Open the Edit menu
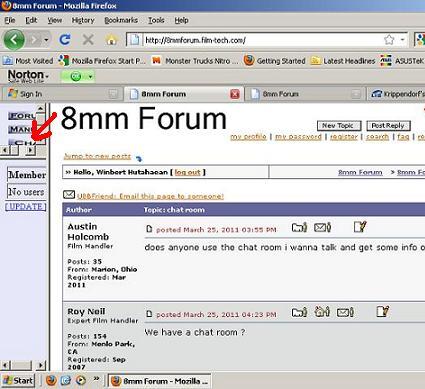 coord(31,20)
